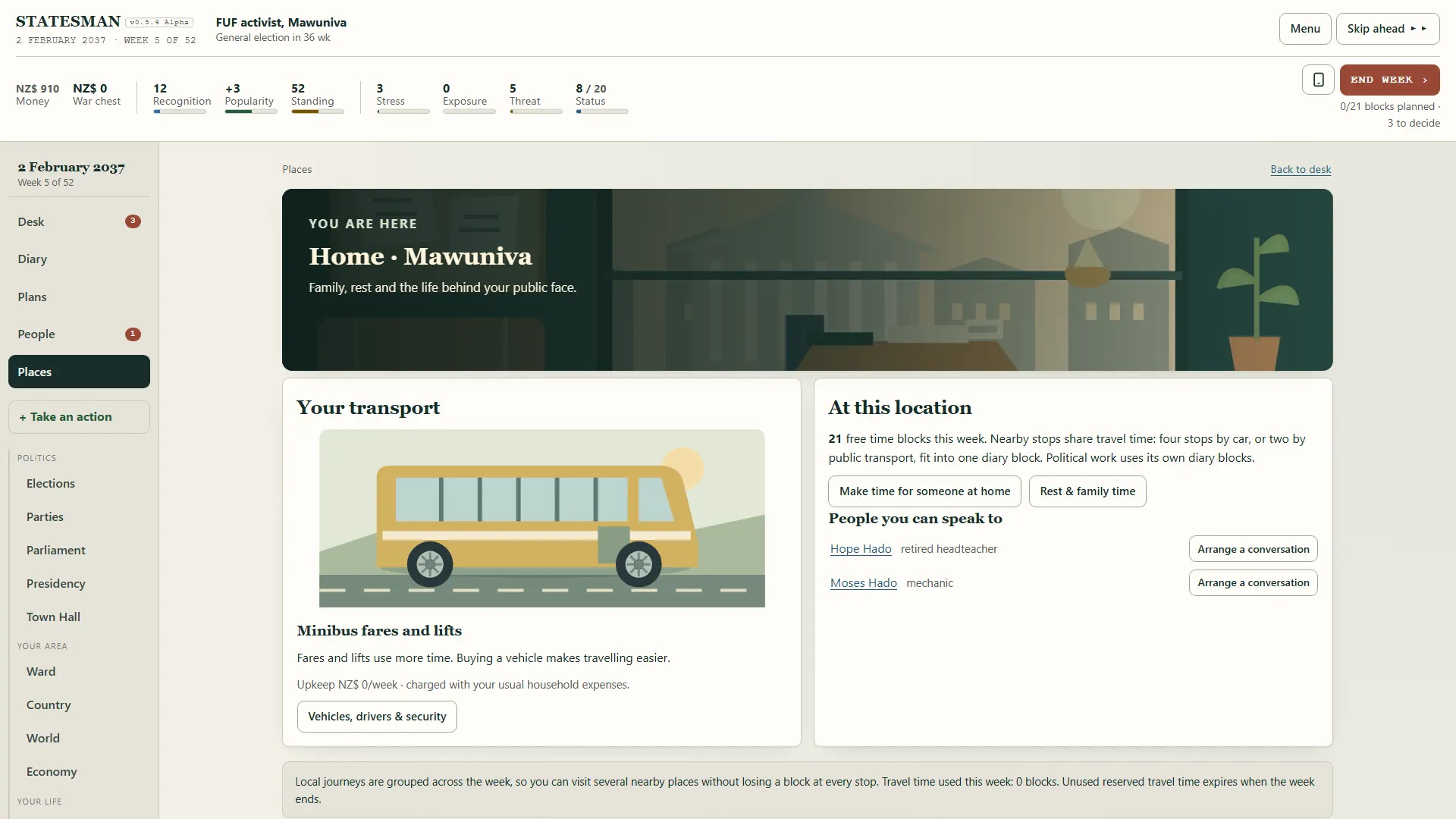Click the Home Mawuniva banner image
This screenshot has height=819, width=1456.
[807, 280]
